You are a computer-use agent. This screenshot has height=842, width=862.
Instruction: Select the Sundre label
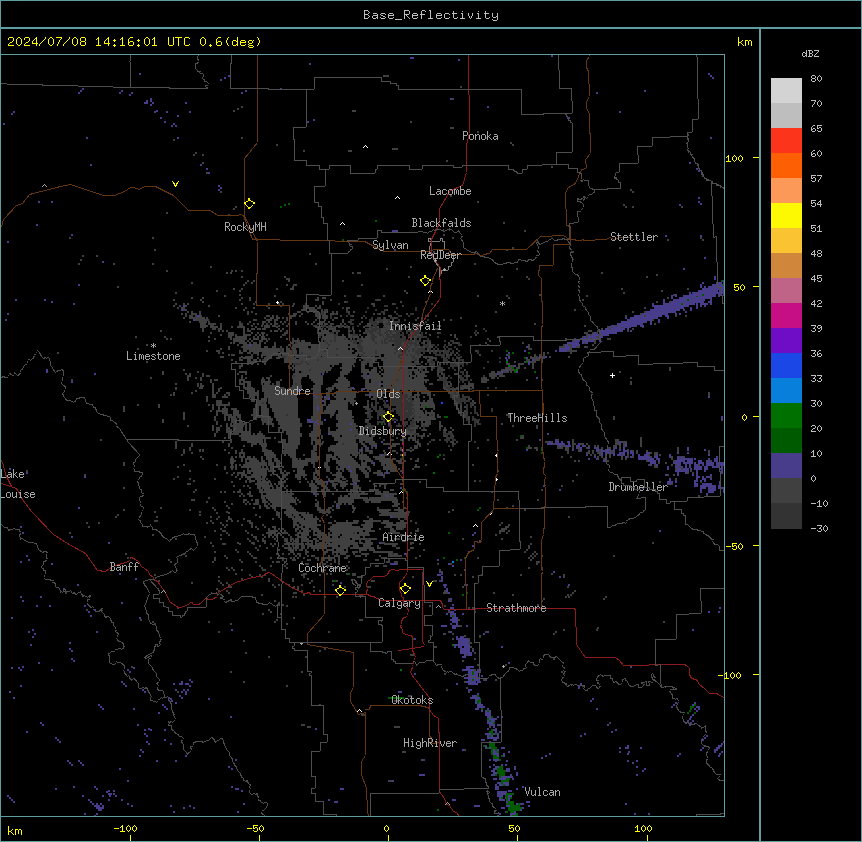point(292,391)
